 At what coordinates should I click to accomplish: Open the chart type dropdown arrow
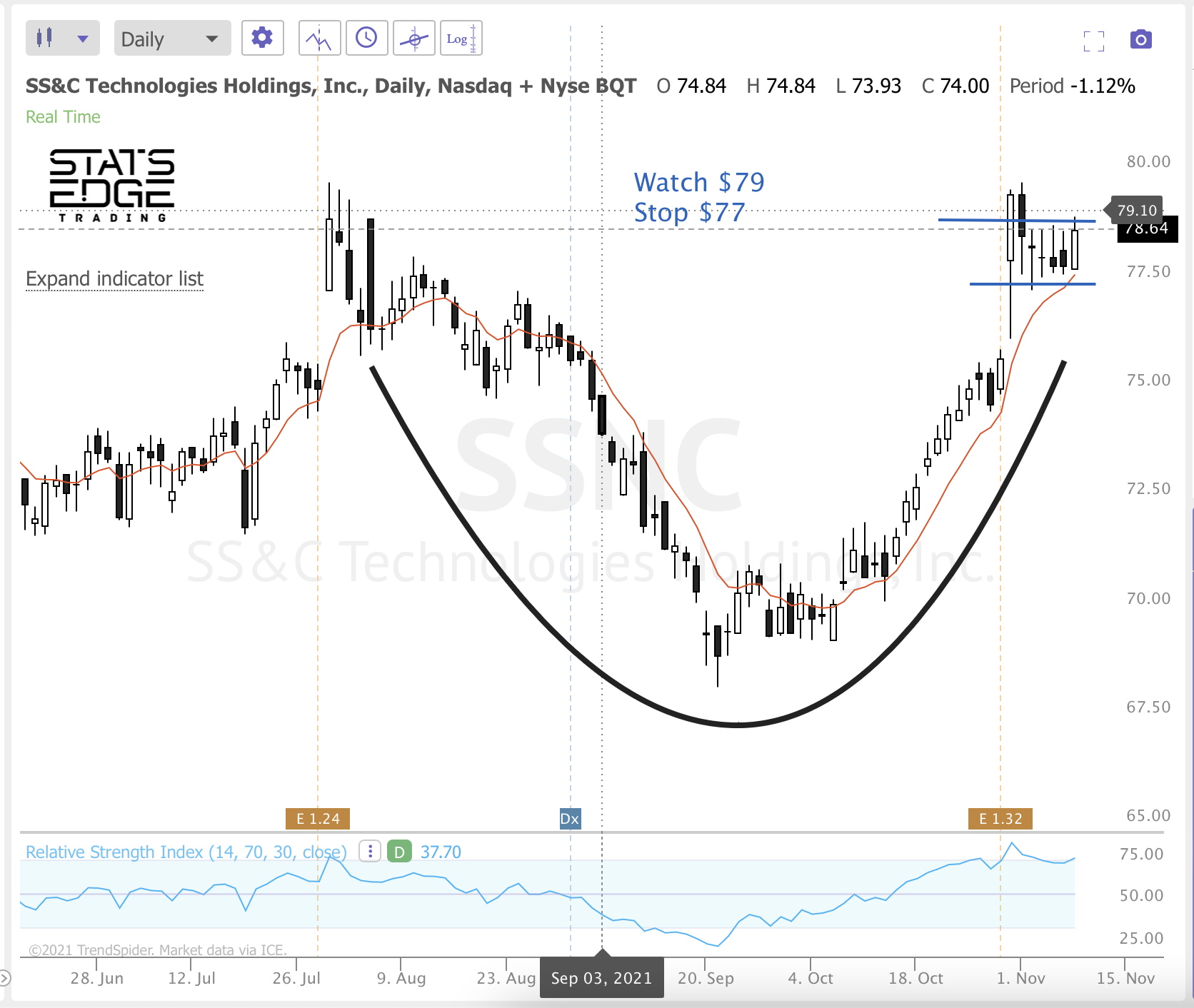click(x=84, y=38)
